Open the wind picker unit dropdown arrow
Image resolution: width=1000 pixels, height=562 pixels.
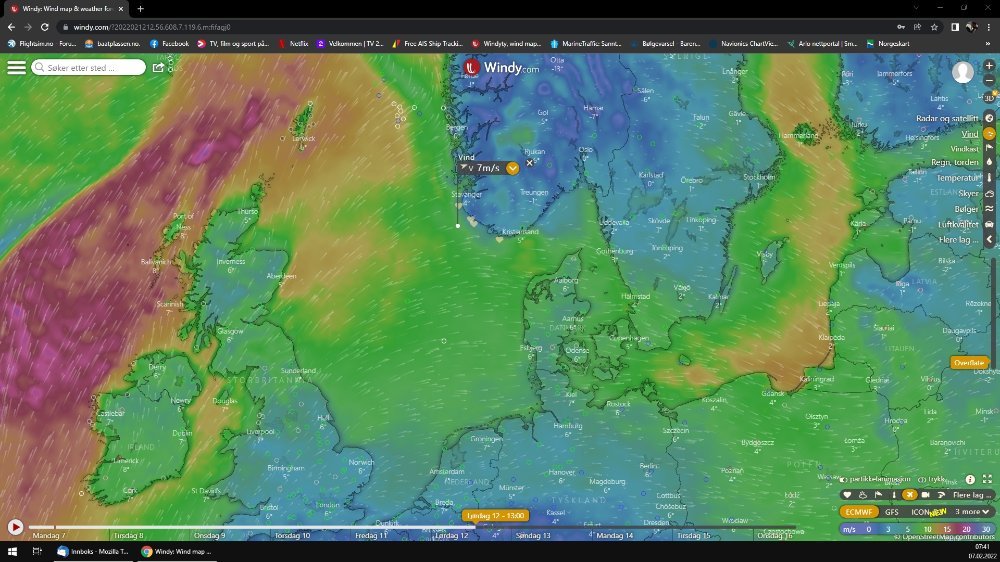point(512,168)
